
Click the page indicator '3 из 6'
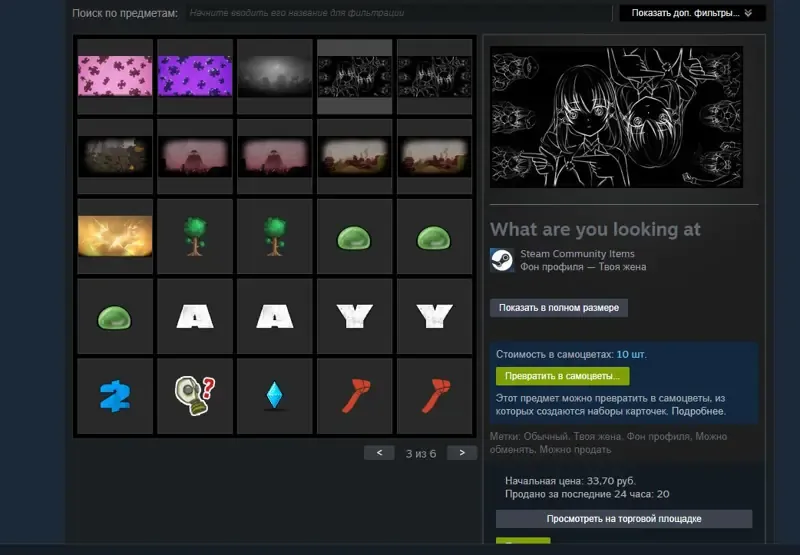[x=420, y=453]
